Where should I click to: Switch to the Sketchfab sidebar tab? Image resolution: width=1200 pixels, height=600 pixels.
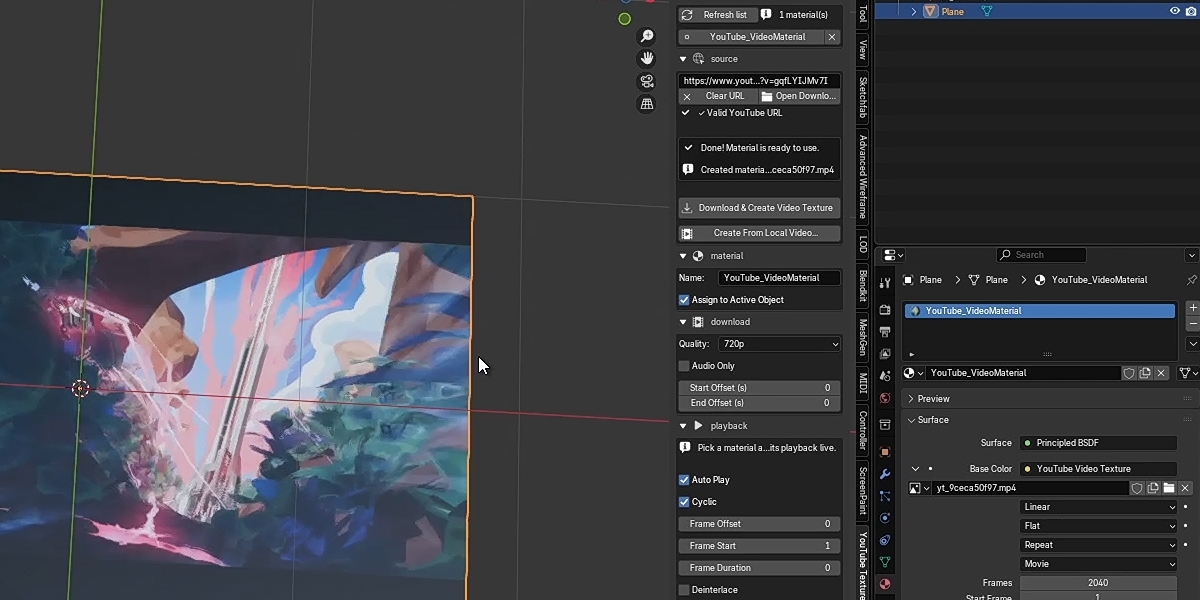tap(863, 97)
